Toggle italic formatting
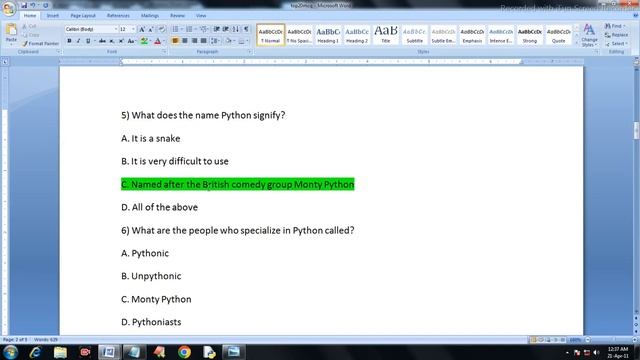 [78, 41]
